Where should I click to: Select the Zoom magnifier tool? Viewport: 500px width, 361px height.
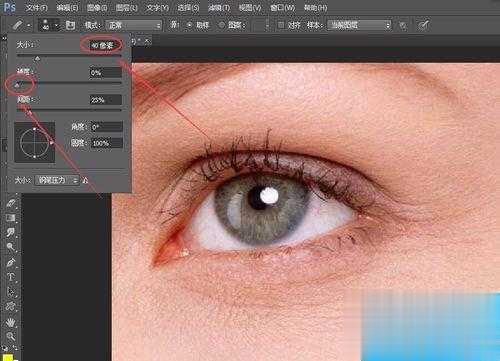pyautogui.click(x=10, y=336)
